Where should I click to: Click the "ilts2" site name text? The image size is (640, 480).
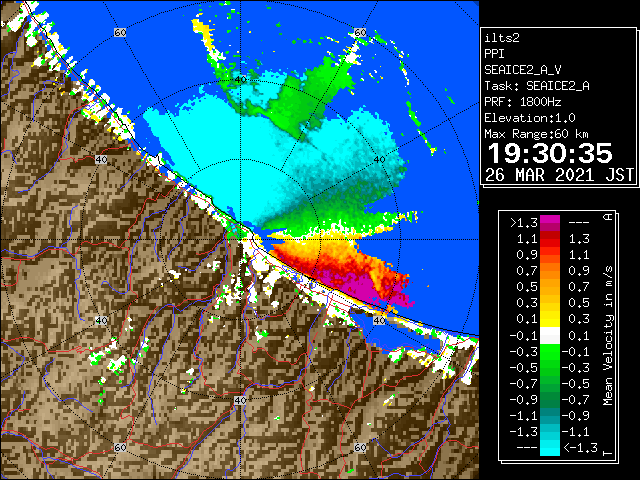point(502,38)
